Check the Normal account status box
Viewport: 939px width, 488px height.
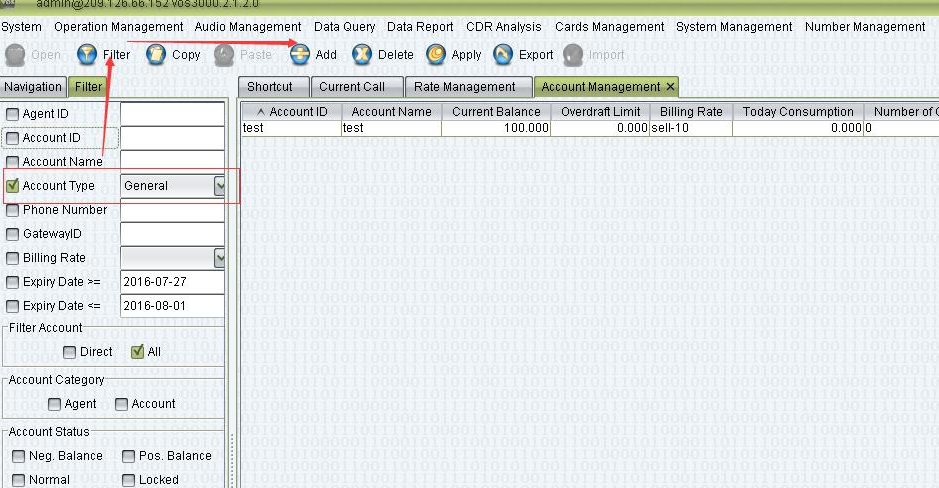coord(18,480)
